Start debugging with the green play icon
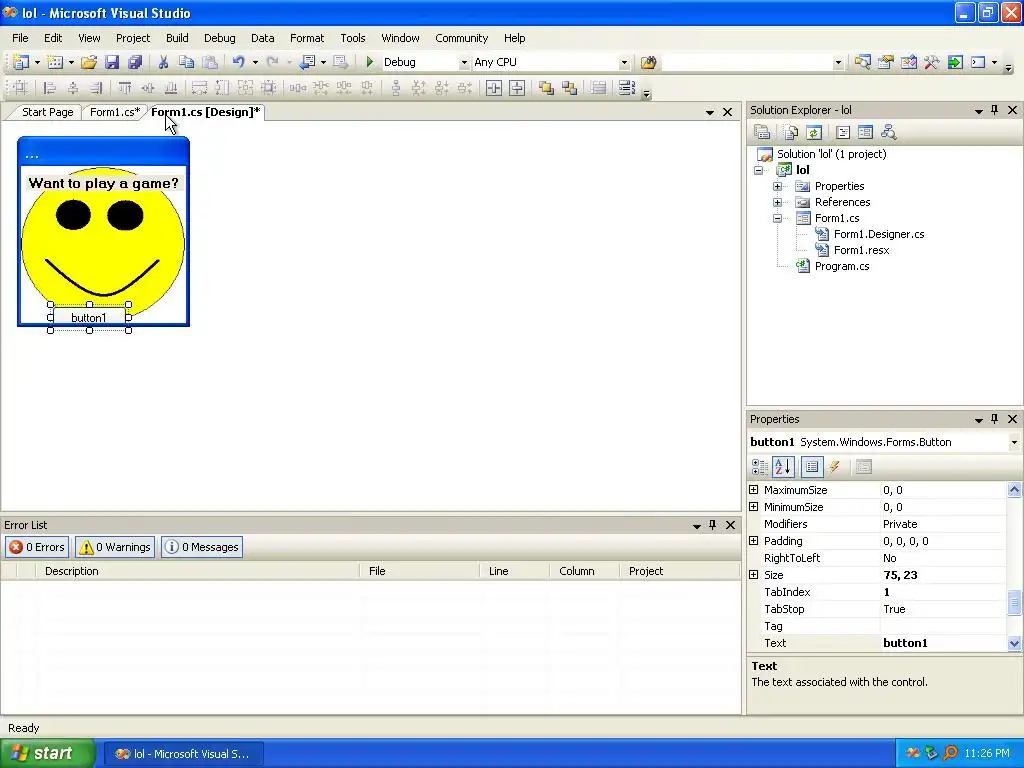 click(x=370, y=62)
